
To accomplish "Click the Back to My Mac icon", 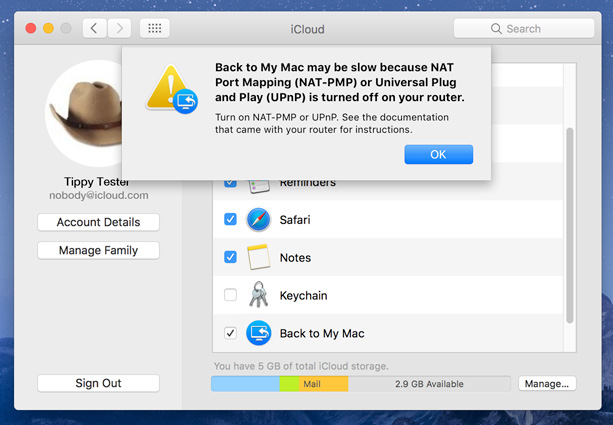I will click(x=258, y=333).
